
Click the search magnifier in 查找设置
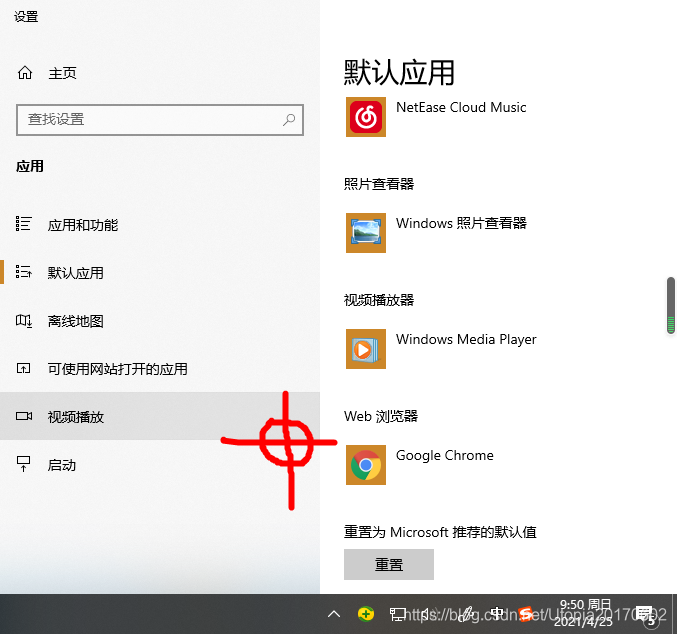tap(289, 120)
